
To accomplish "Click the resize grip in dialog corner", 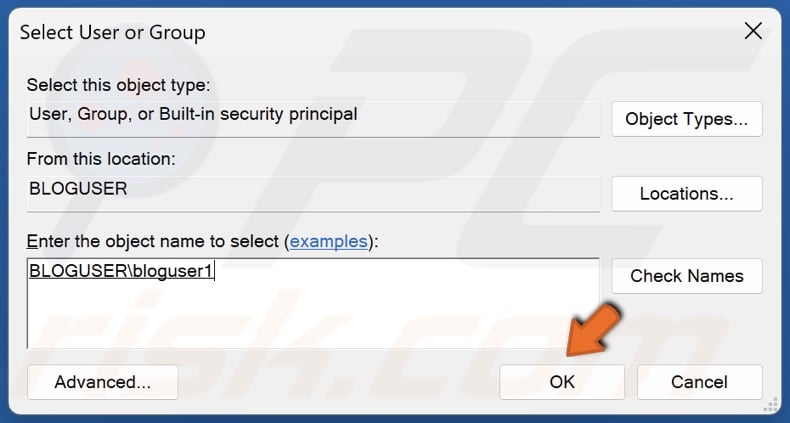I will (x=772, y=406).
